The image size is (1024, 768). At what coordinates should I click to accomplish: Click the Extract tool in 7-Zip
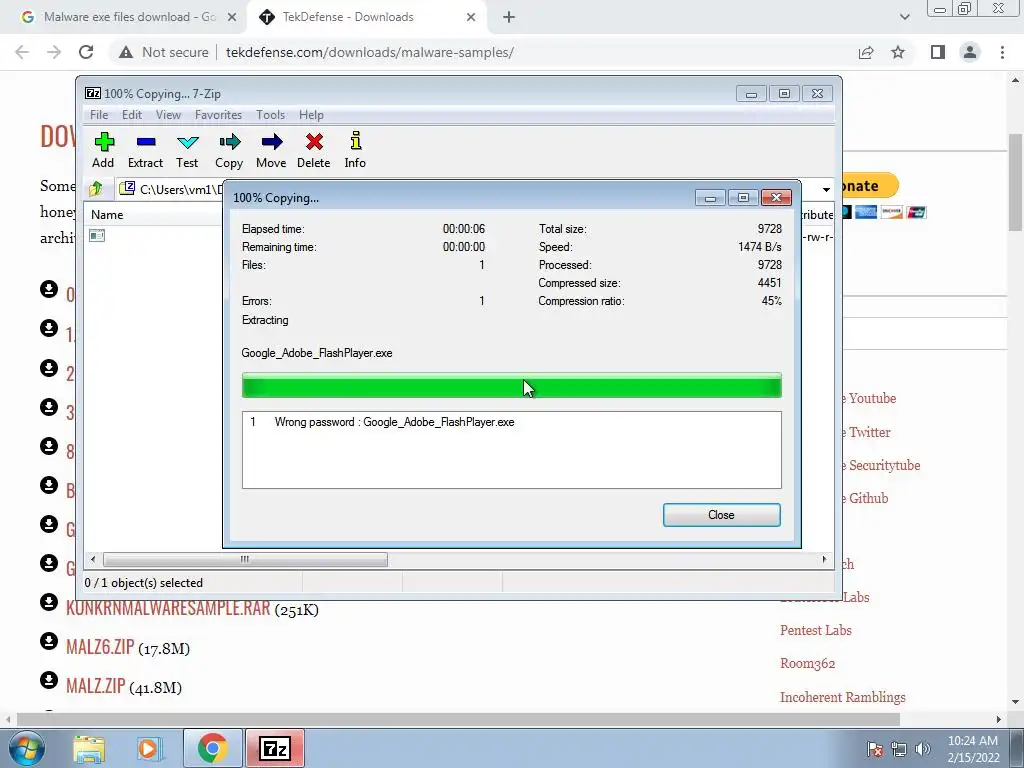[145, 150]
